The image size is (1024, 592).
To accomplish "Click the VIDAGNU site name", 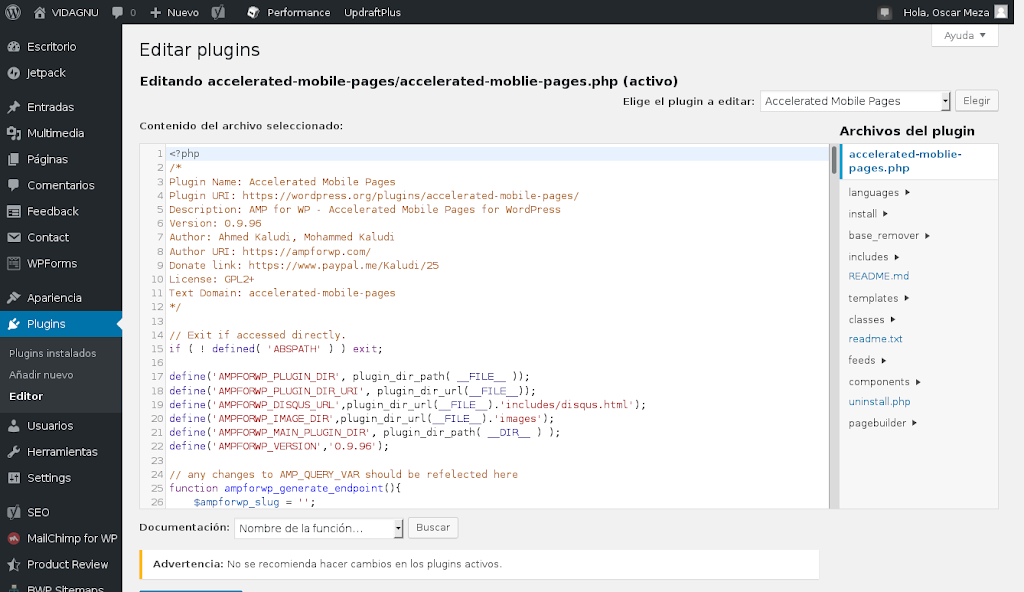I will (74, 12).
